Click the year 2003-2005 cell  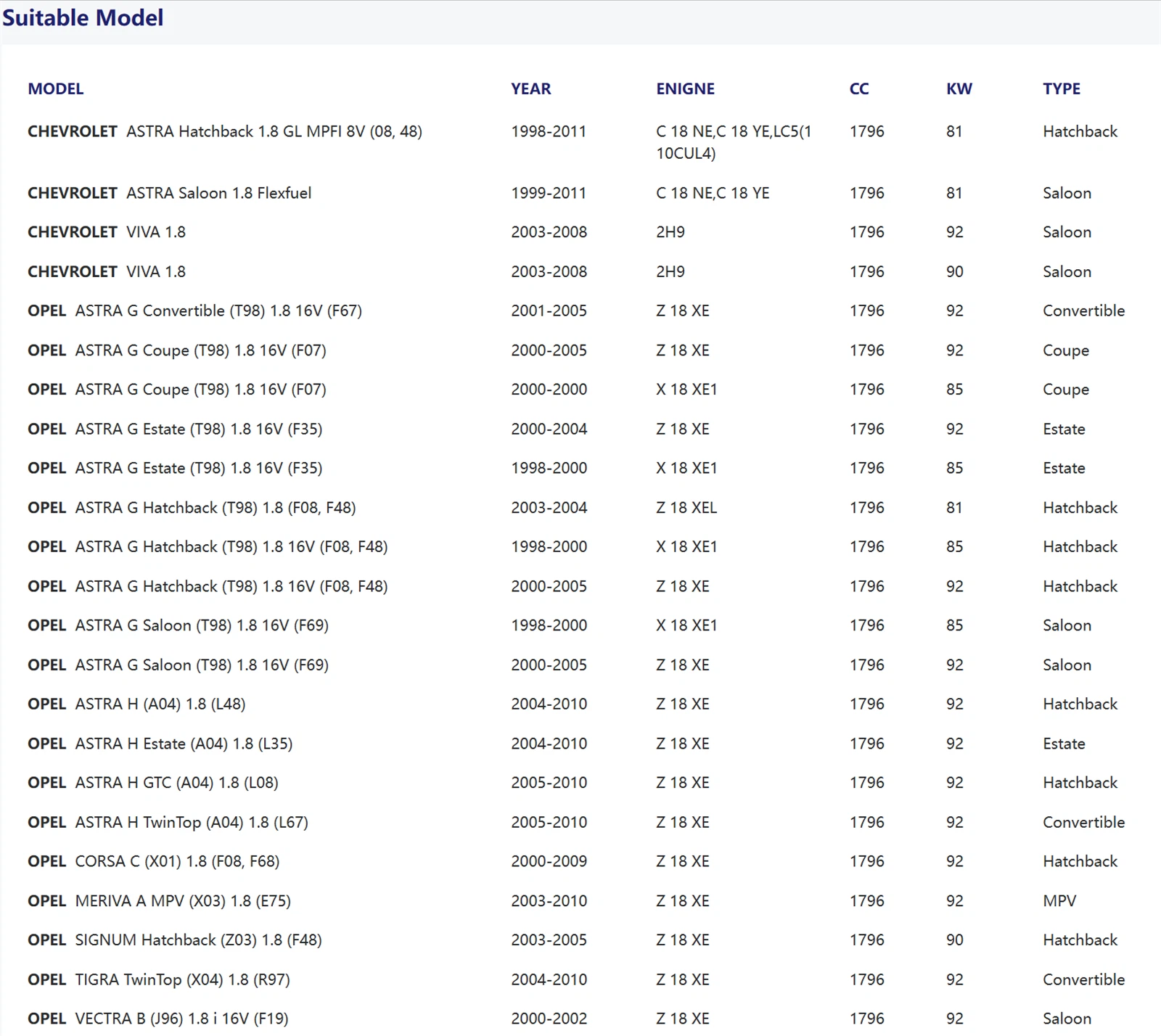(x=549, y=940)
